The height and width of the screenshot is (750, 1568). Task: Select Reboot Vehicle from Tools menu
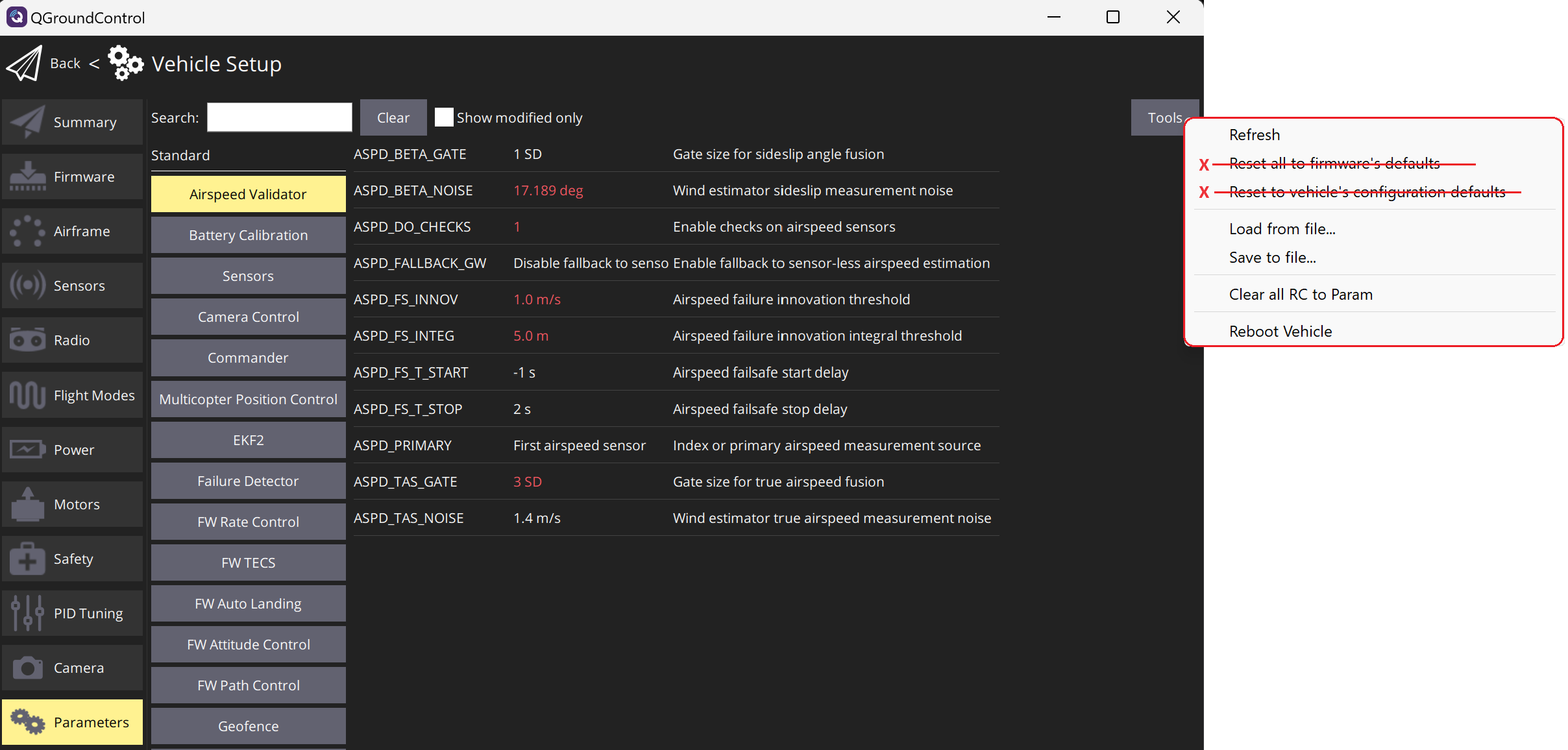click(x=1280, y=332)
